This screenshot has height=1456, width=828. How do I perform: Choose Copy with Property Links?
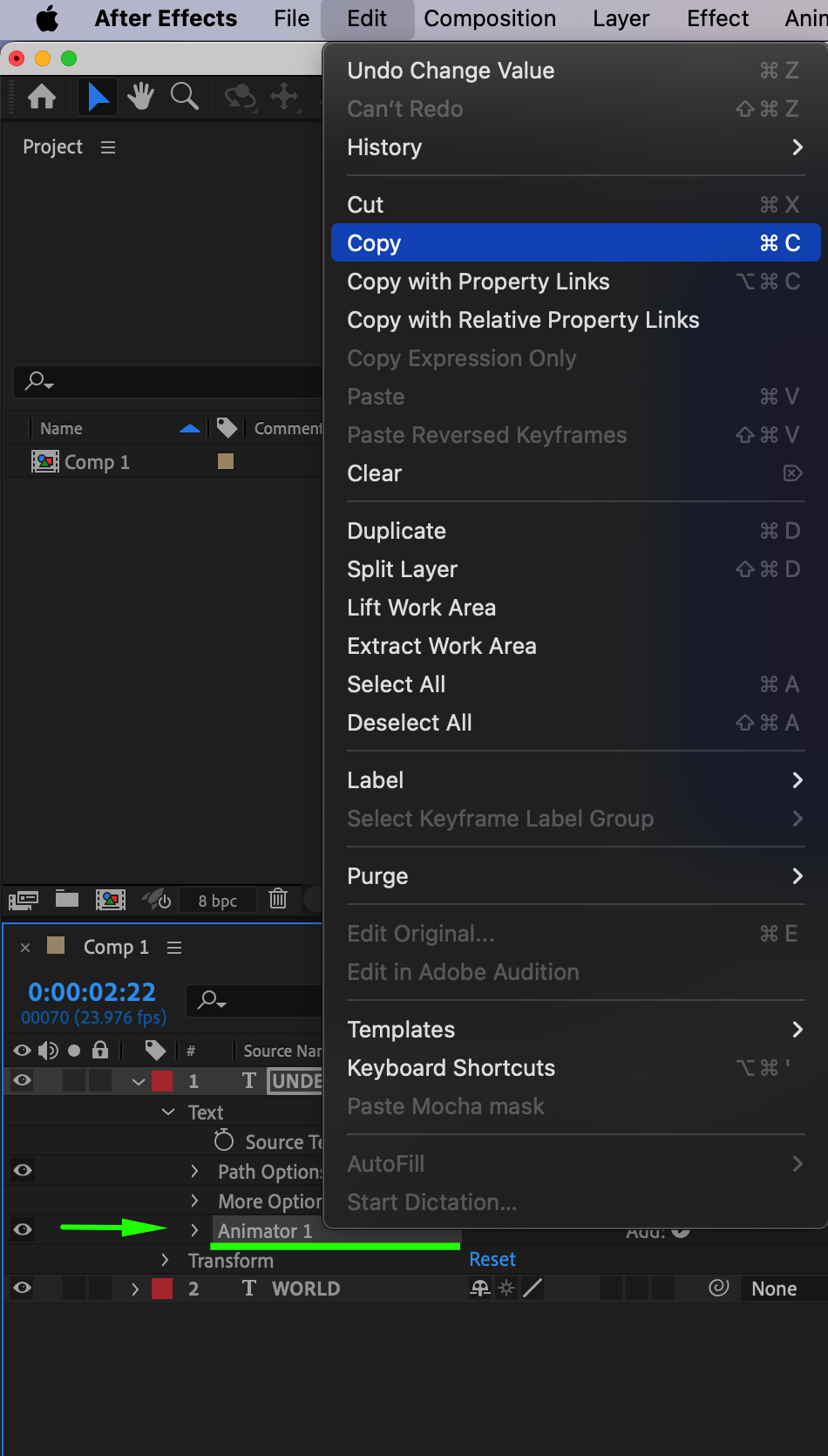[x=575, y=282]
